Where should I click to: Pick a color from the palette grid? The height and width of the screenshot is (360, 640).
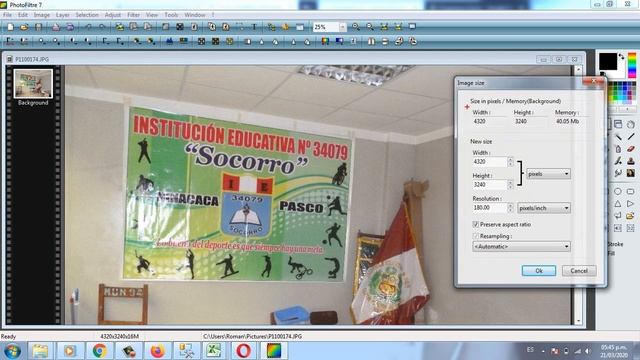pyautogui.click(x=622, y=93)
